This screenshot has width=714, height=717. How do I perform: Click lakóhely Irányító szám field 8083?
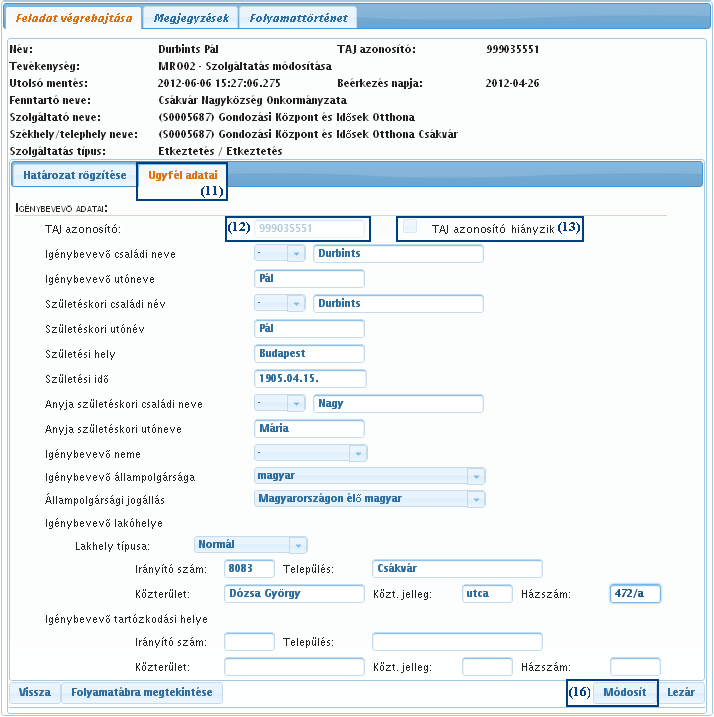[x=249, y=568]
